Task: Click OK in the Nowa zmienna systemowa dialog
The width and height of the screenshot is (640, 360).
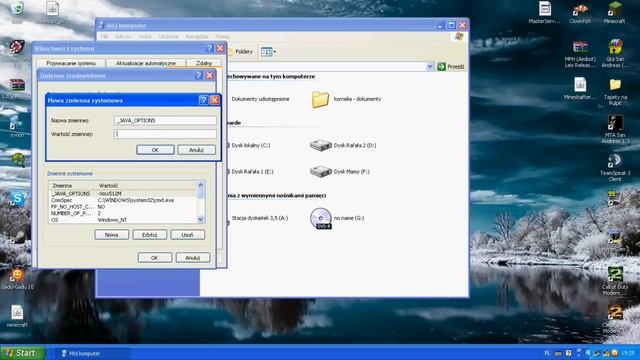Action: pyautogui.click(x=155, y=150)
